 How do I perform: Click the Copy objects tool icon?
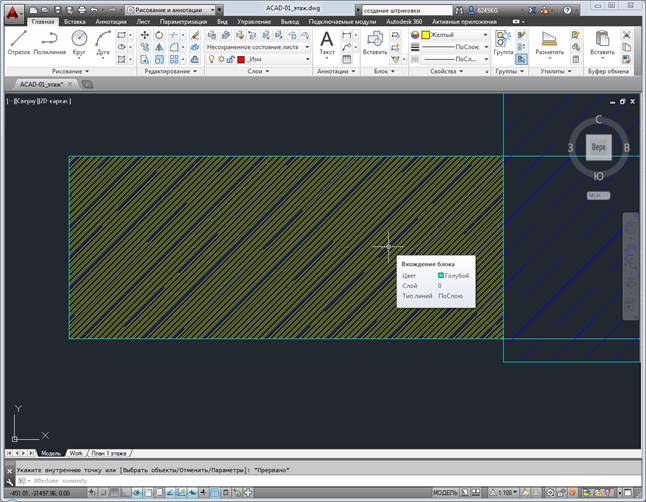click(145, 47)
